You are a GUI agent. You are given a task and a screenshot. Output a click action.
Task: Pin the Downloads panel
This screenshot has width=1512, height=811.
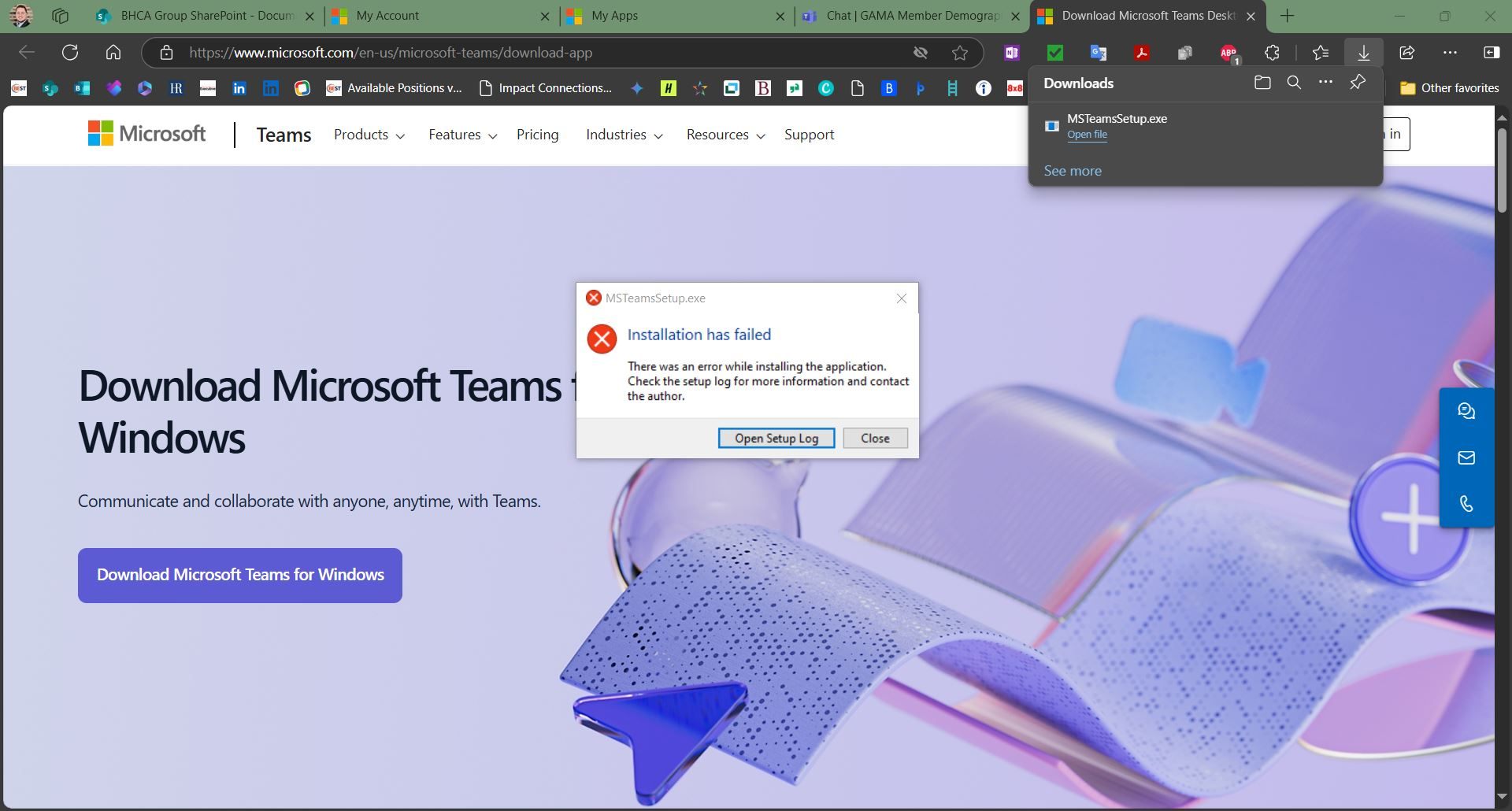1358,83
